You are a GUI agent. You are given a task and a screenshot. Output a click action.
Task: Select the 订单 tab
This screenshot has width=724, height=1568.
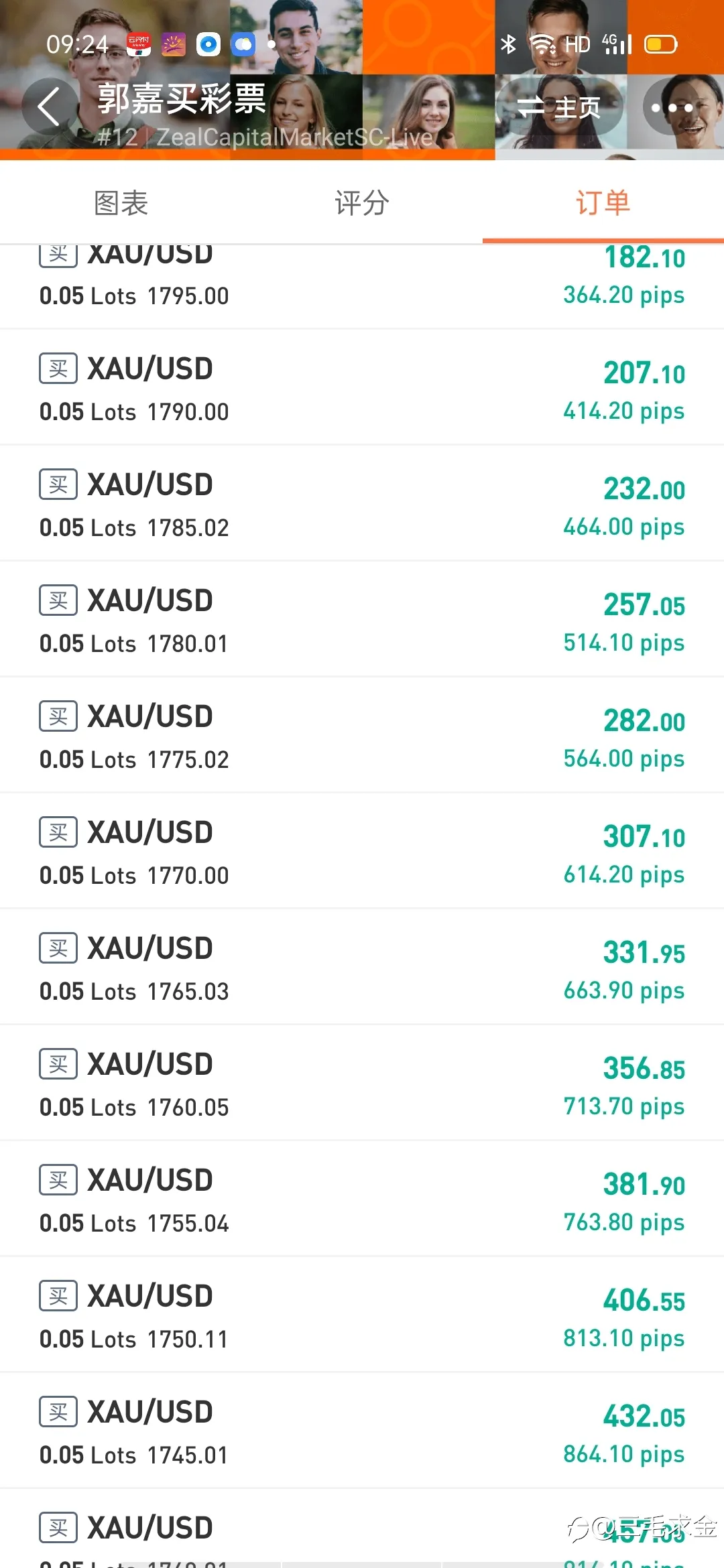tap(603, 203)
